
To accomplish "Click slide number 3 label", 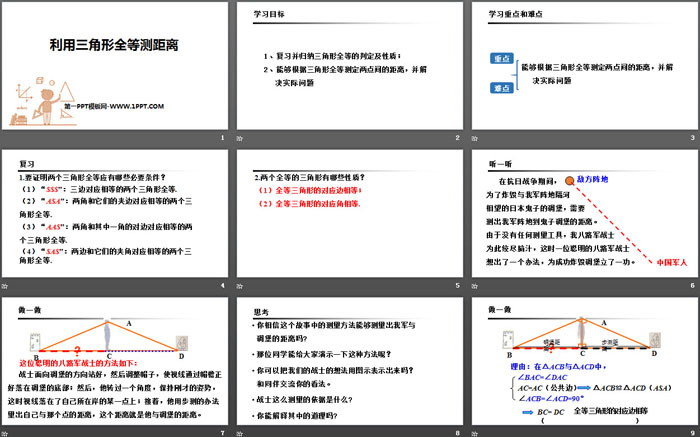I will tap(692, 138).
